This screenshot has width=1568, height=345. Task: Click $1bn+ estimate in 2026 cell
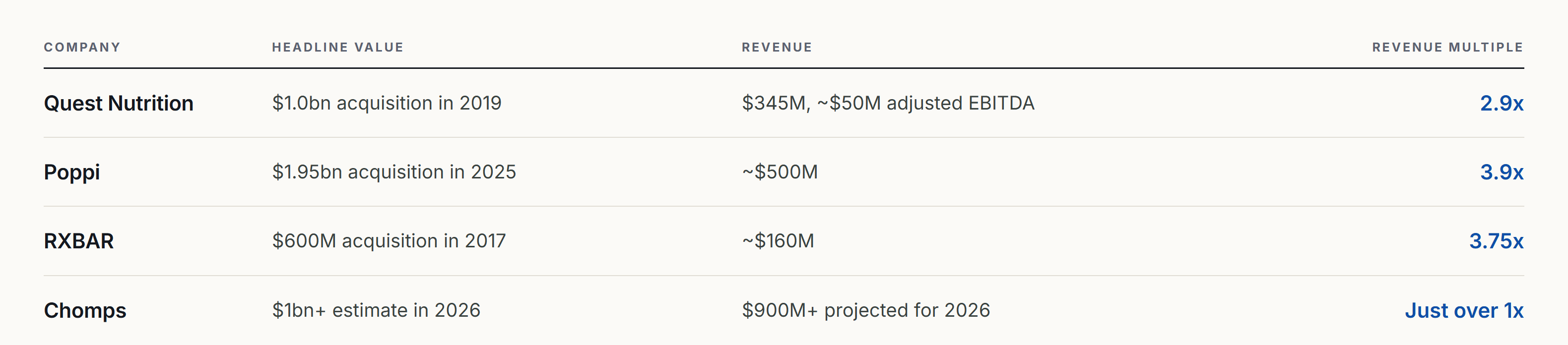376,310
